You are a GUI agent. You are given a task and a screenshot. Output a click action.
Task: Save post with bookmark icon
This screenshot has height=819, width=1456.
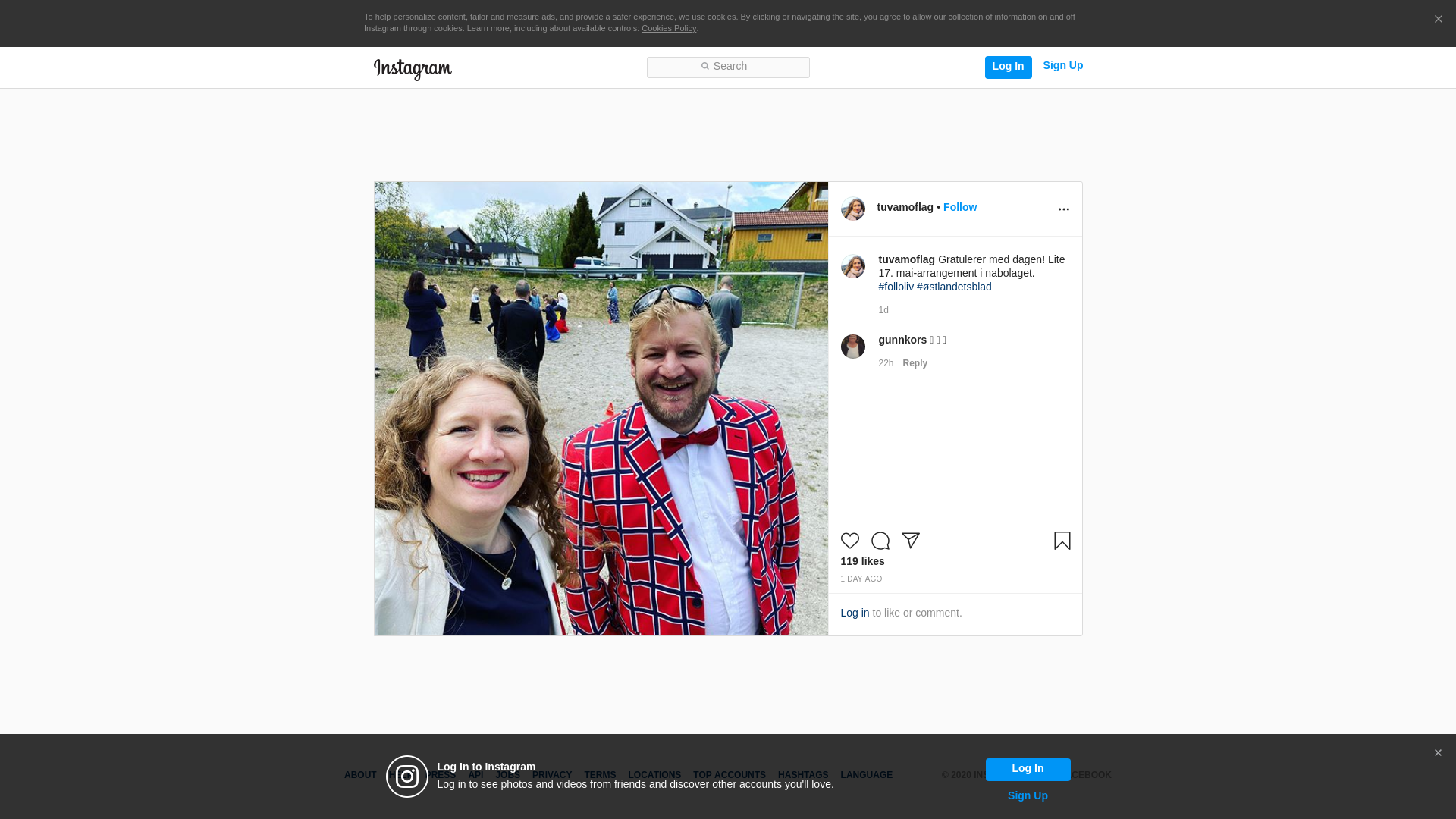click(x=1062, y=541)
